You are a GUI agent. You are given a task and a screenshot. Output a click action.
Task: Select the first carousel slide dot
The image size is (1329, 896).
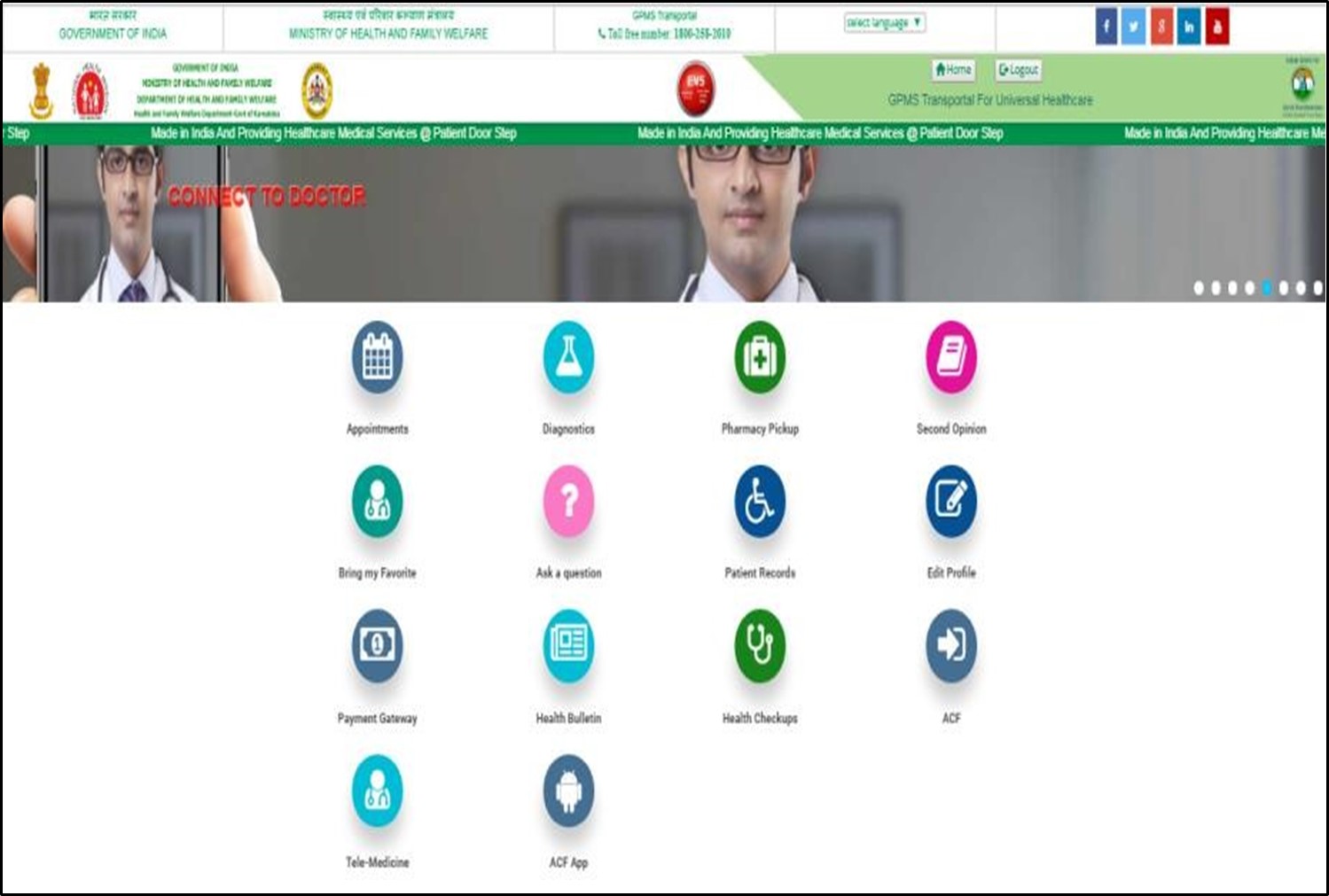pos(1199,288)
